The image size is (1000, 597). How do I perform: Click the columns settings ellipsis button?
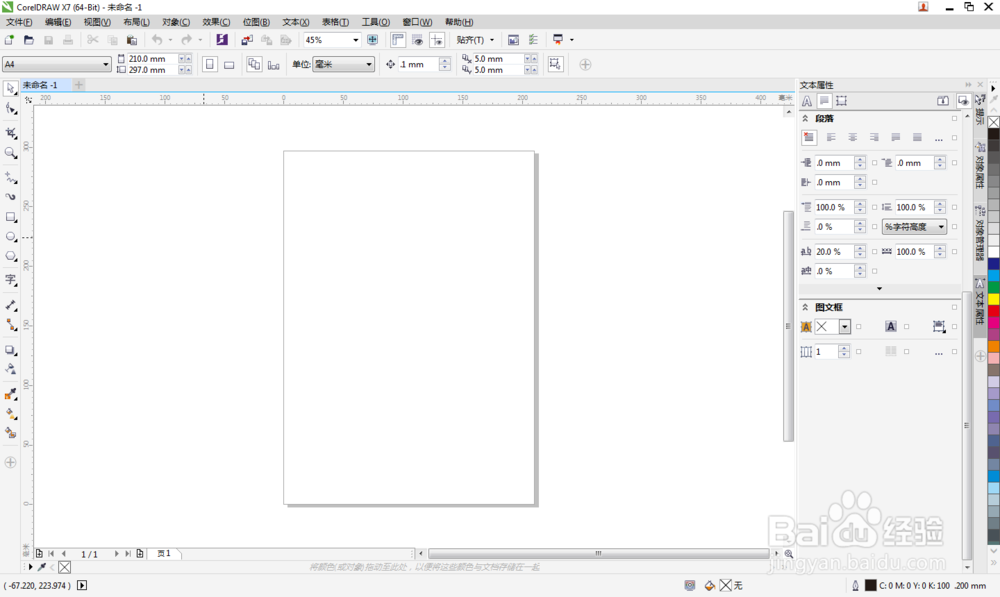point(939,352)
